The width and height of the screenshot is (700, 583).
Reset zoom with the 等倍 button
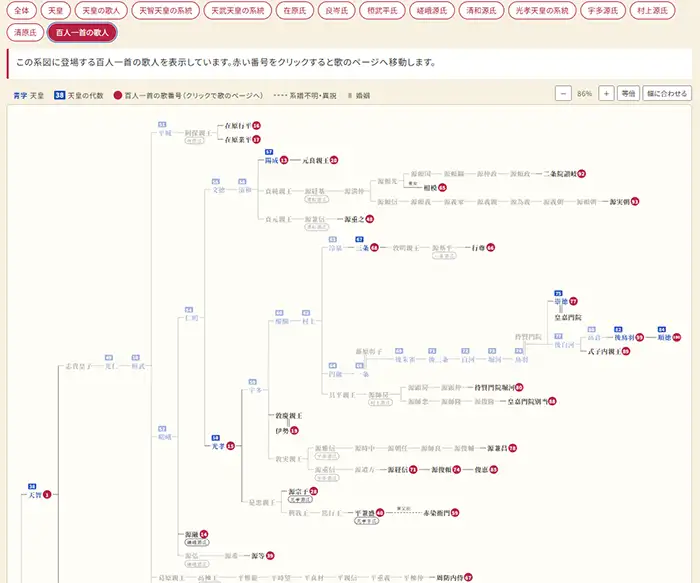628,93
